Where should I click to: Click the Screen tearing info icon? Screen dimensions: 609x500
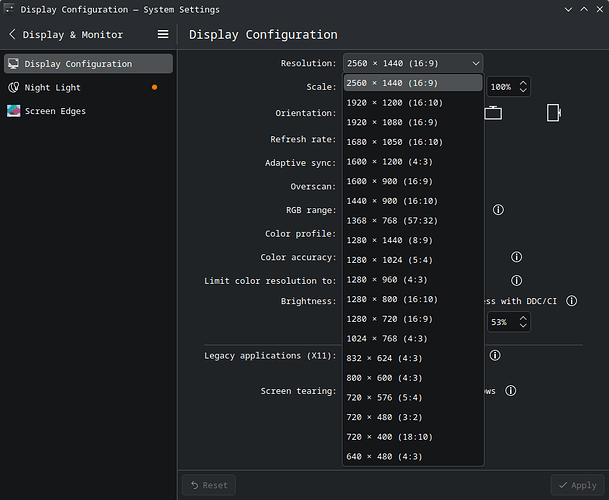510,391
